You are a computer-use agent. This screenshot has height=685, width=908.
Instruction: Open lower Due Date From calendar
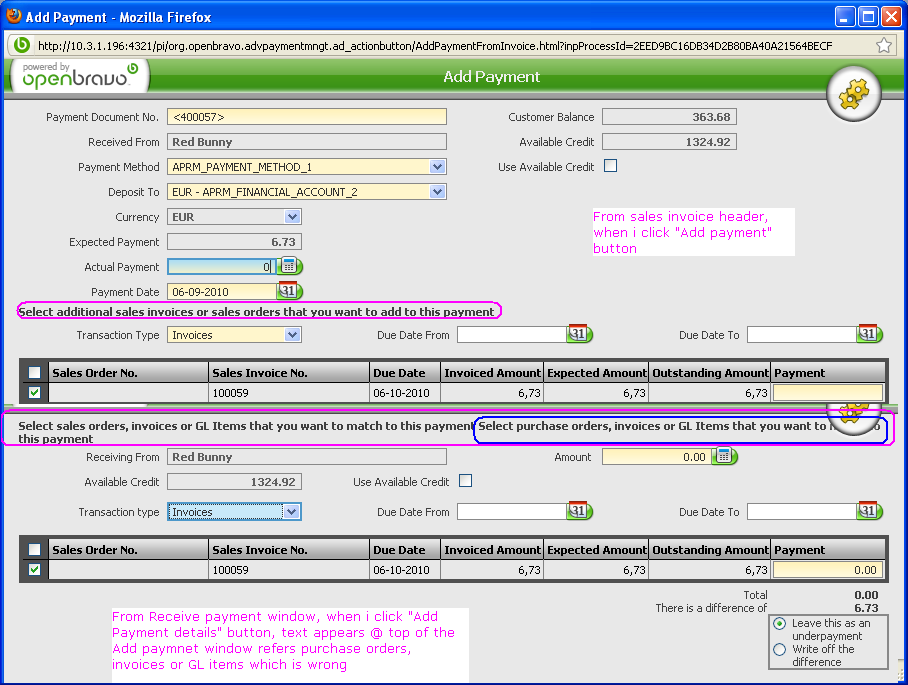[x=581, y=511]
